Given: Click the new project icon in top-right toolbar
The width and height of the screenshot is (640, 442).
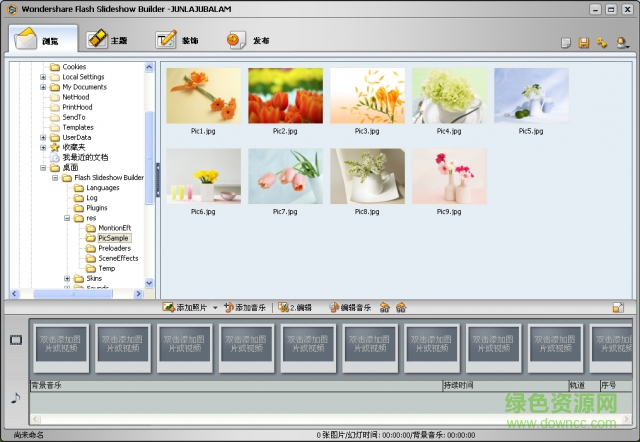Looking at the screenshot, I should (x=567, y=43).
